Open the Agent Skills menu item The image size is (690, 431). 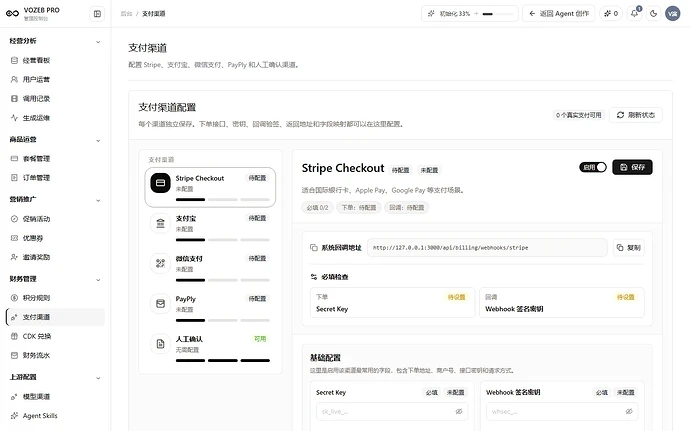[55, 416]
